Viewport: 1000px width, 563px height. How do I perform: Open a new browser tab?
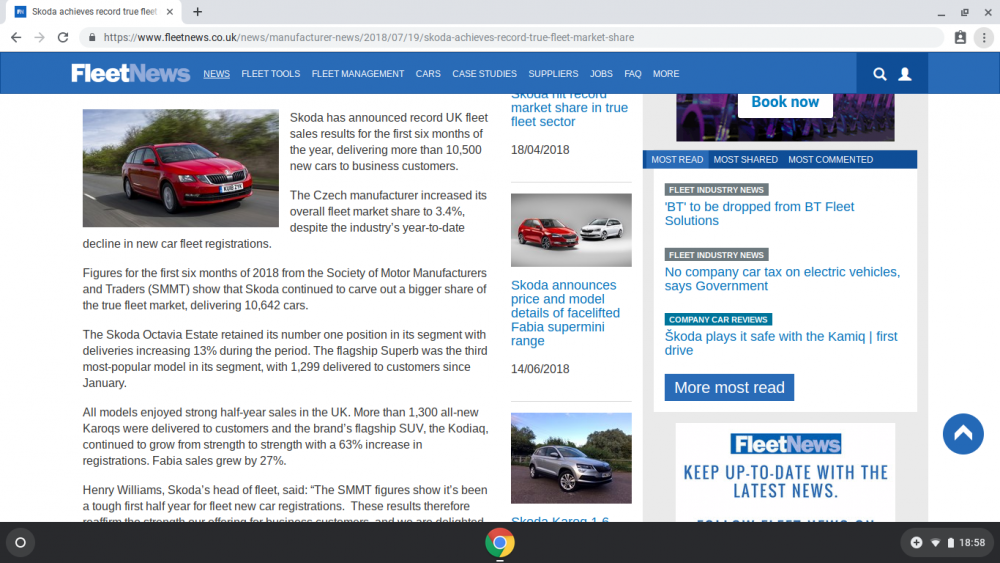(198, 11)
